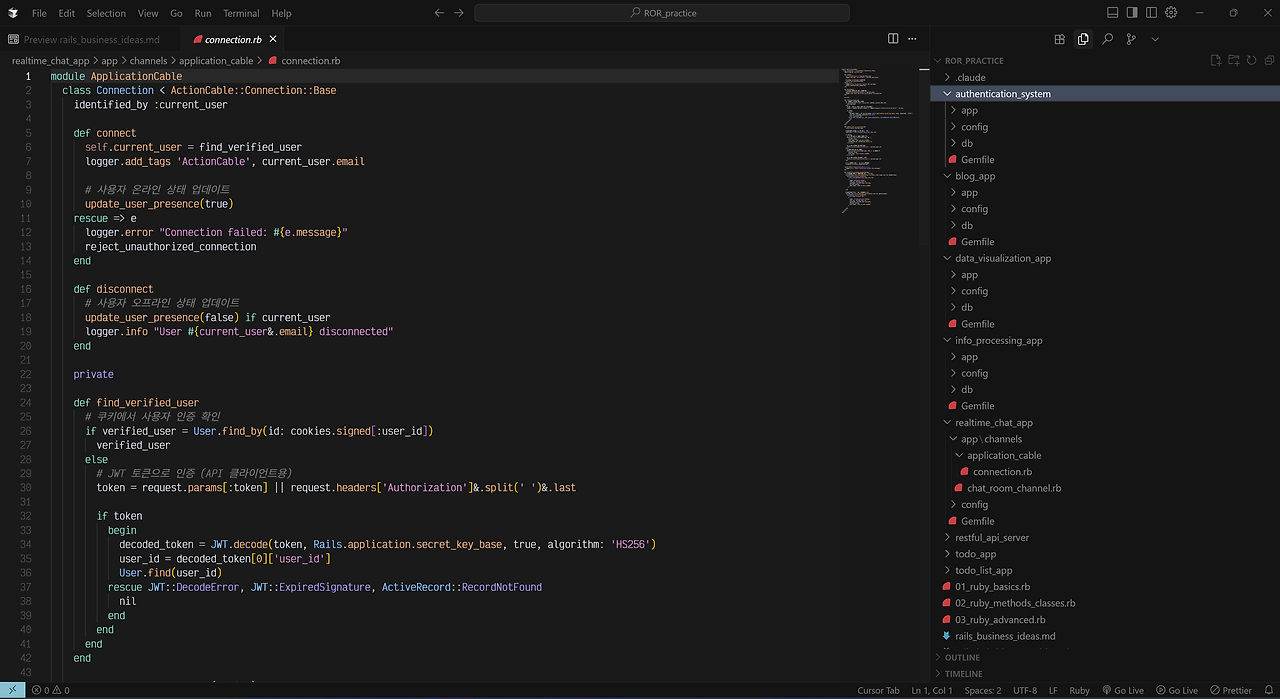Open the Selection menu
The width and height of the screenshot is (1280, 699).
106,13
